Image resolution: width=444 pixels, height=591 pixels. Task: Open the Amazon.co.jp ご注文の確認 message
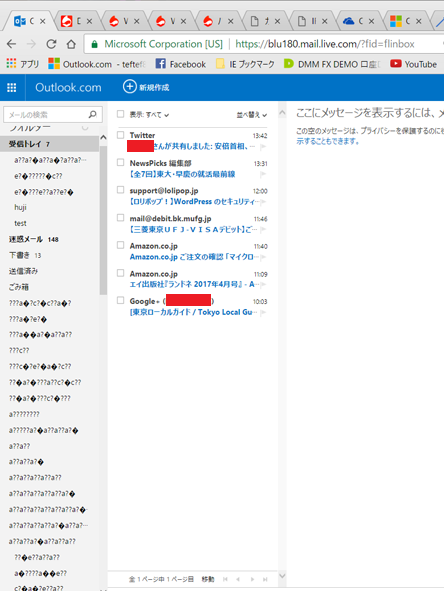point(194,257)
